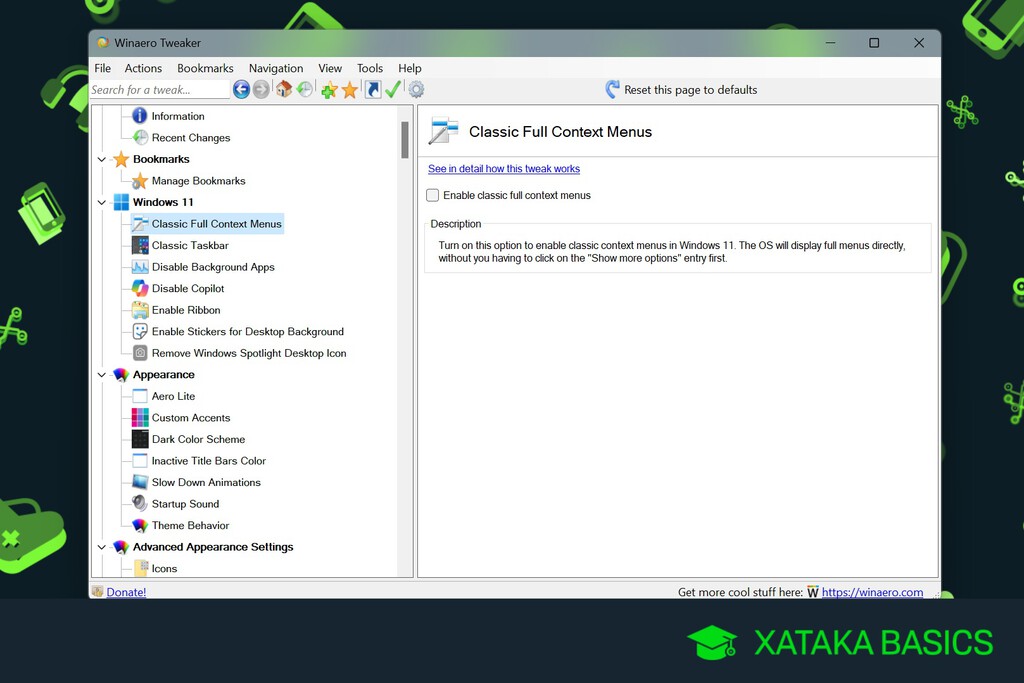The image size is (1024, 683).
Task: Open recent changes clock toolbar icon
Action: click(304, 90)
